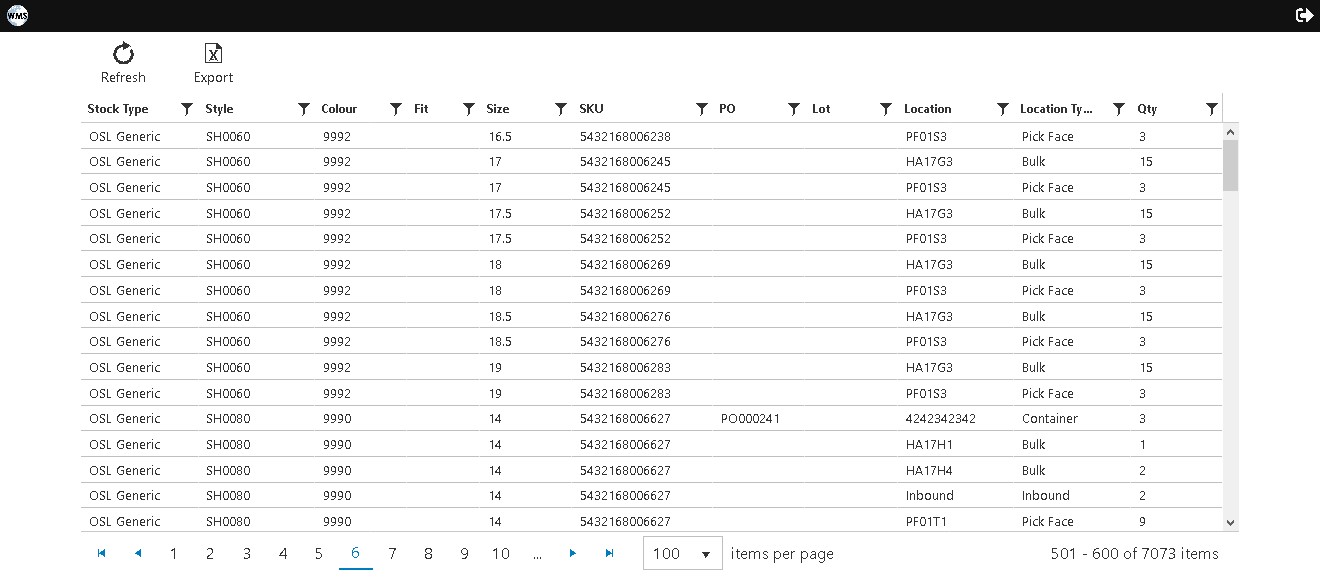The image size is (1320, 578).
Task: Open the Stock Type column filter
Action: click(x=186, y=109)
